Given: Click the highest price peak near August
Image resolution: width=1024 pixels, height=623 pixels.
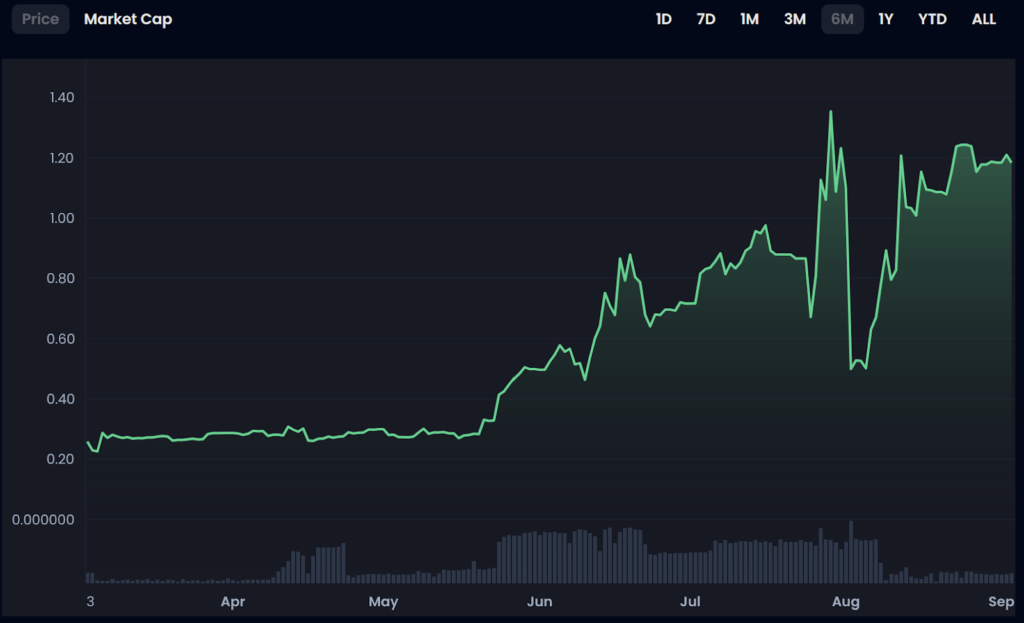Looking at the screenshot, I should (830, 112).
